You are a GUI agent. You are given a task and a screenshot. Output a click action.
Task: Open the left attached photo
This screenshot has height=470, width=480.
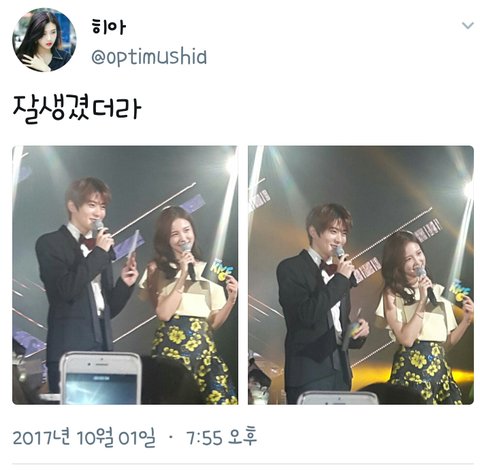(125, 275)
